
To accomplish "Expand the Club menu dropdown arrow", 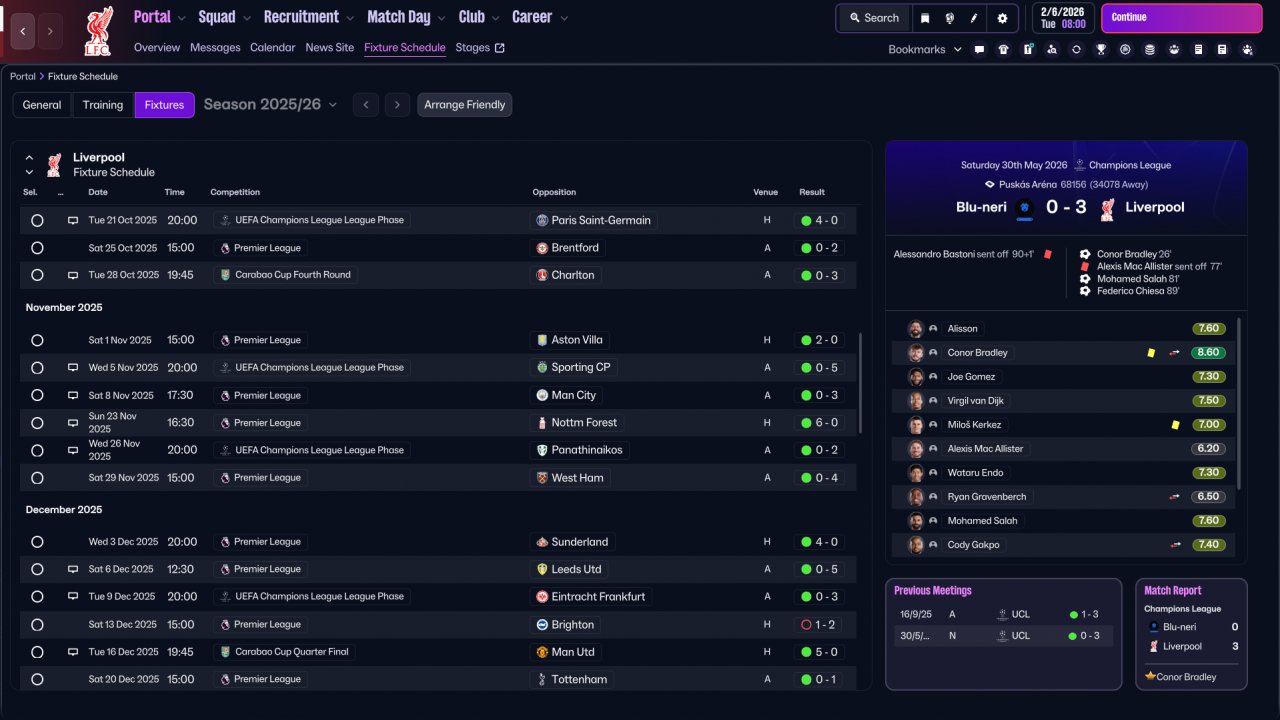I will [x=496, y=18].
